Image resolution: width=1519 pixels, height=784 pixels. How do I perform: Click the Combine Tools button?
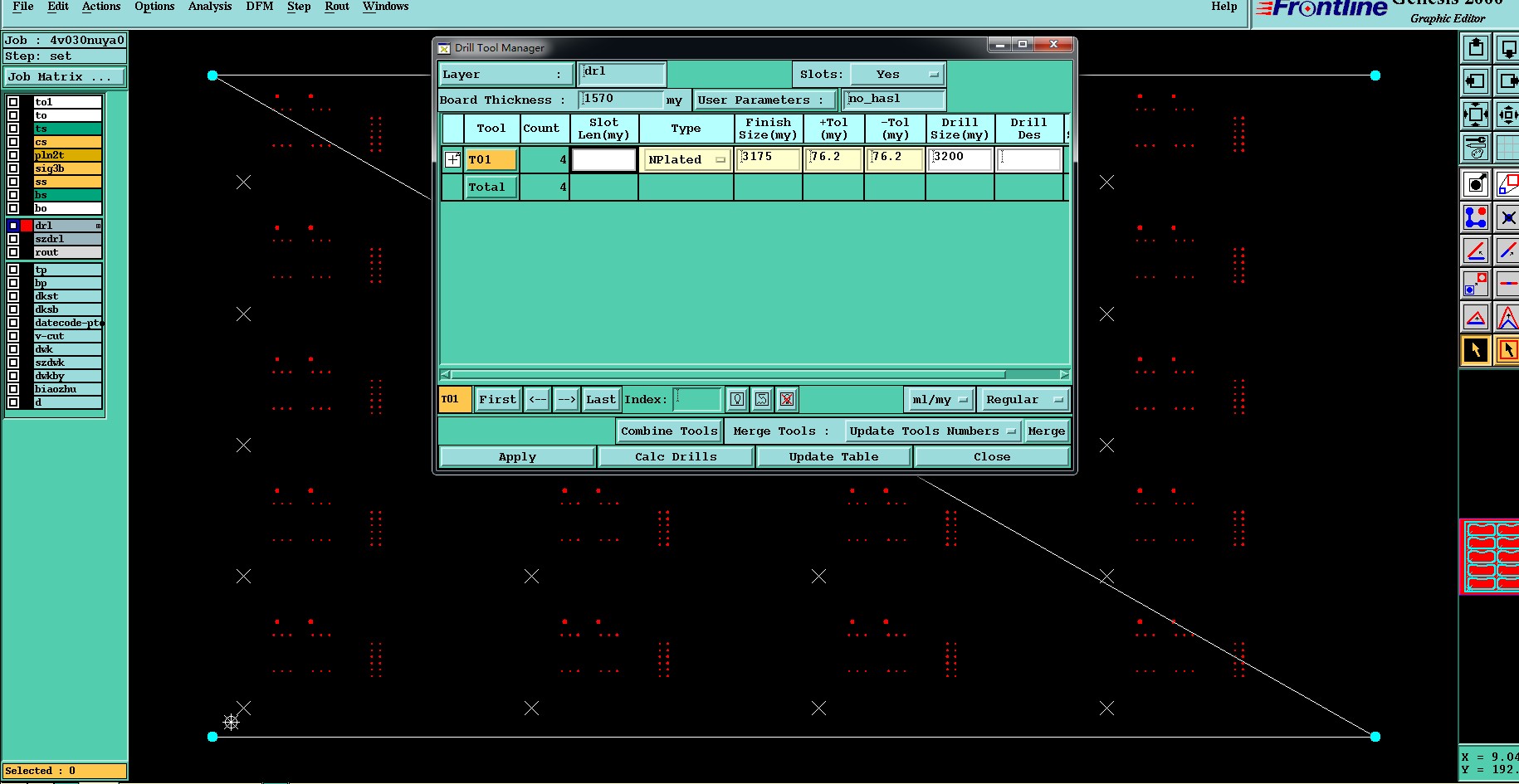[x=669, y=431]
